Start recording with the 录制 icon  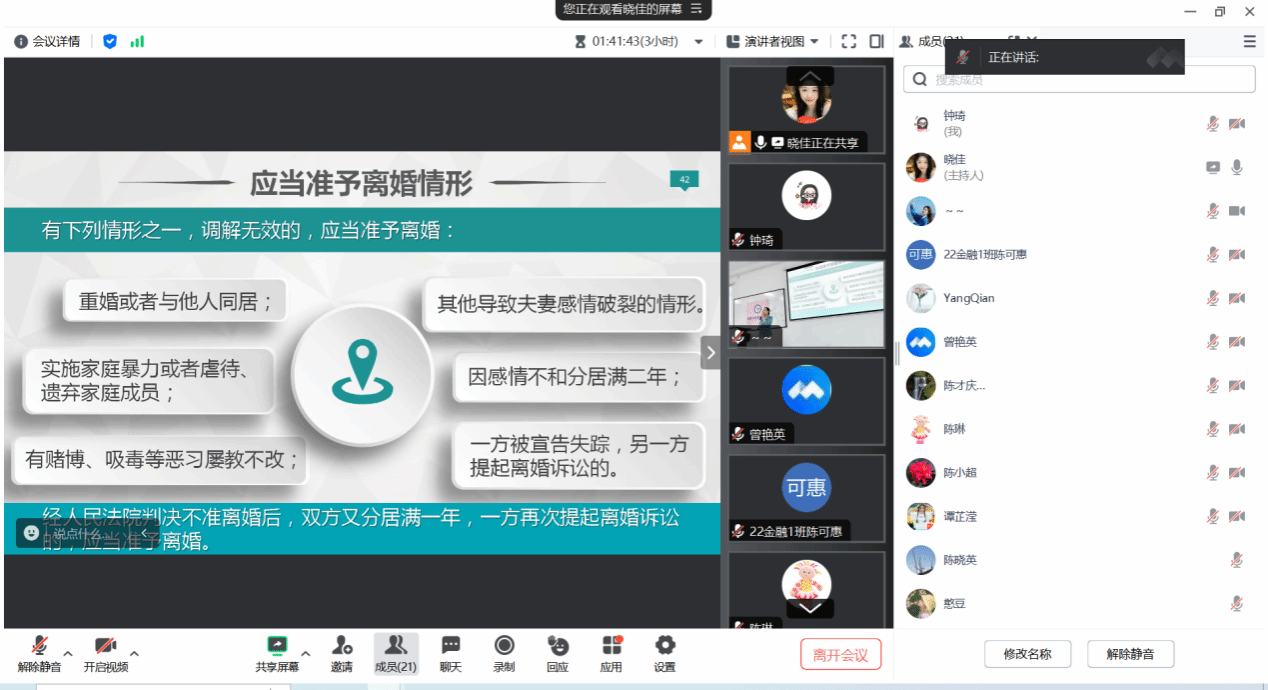point(504,646)
